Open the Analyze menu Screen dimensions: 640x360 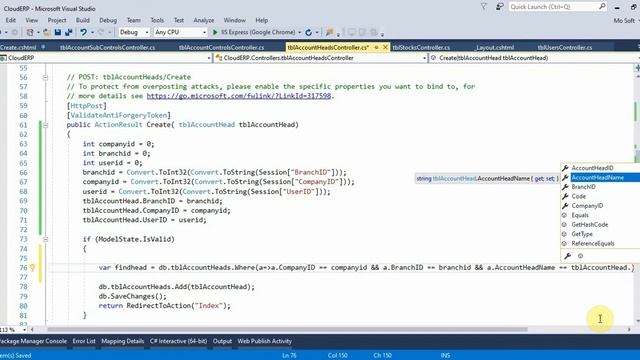click(204, 20)
